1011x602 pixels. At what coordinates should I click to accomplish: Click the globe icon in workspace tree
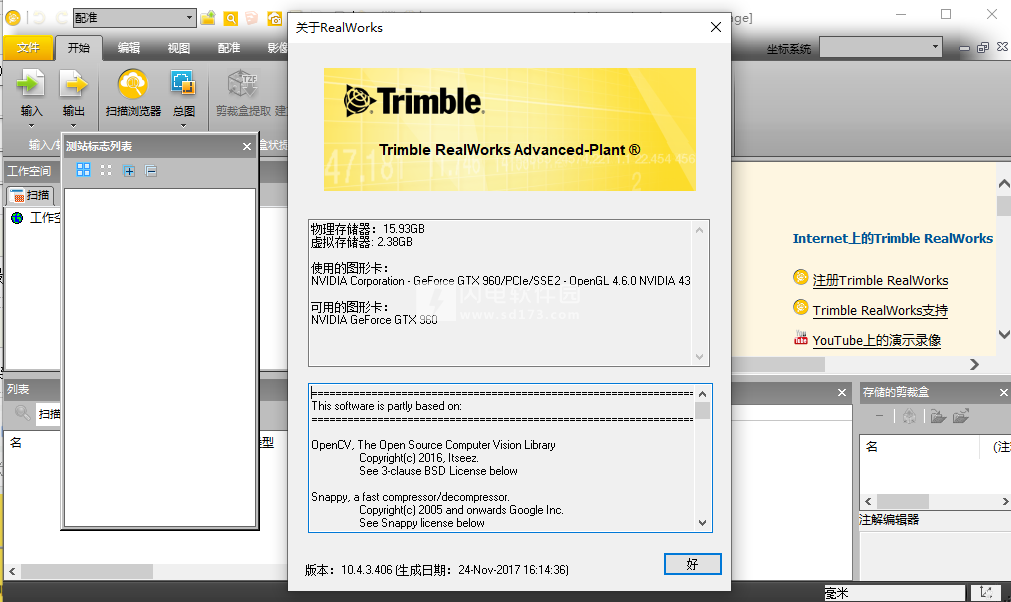[x=17, y=218]
